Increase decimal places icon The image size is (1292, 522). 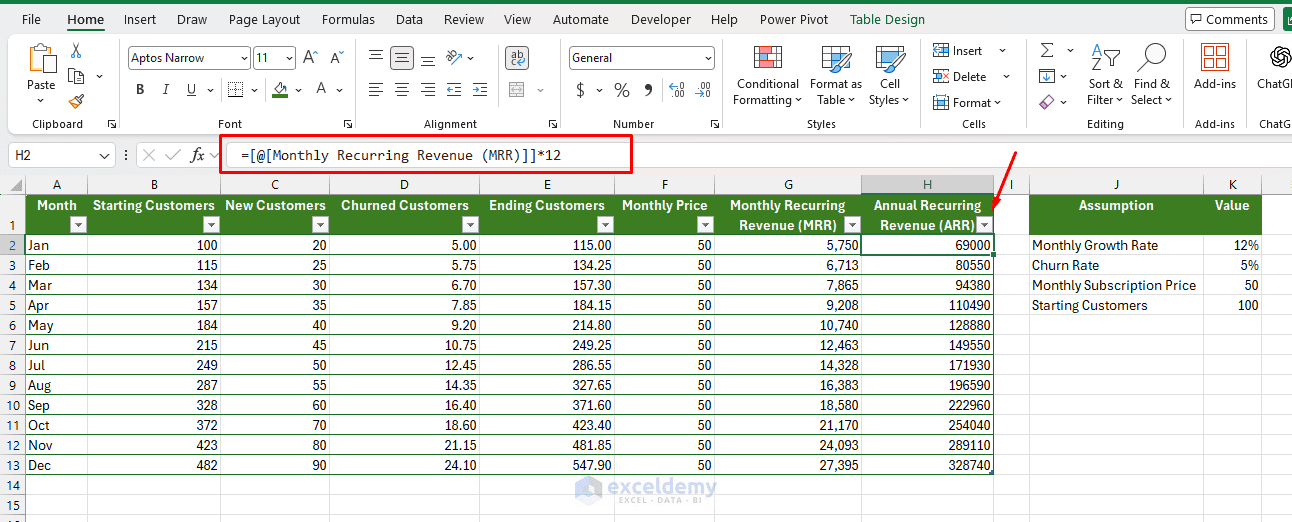(x=675, y=90)
